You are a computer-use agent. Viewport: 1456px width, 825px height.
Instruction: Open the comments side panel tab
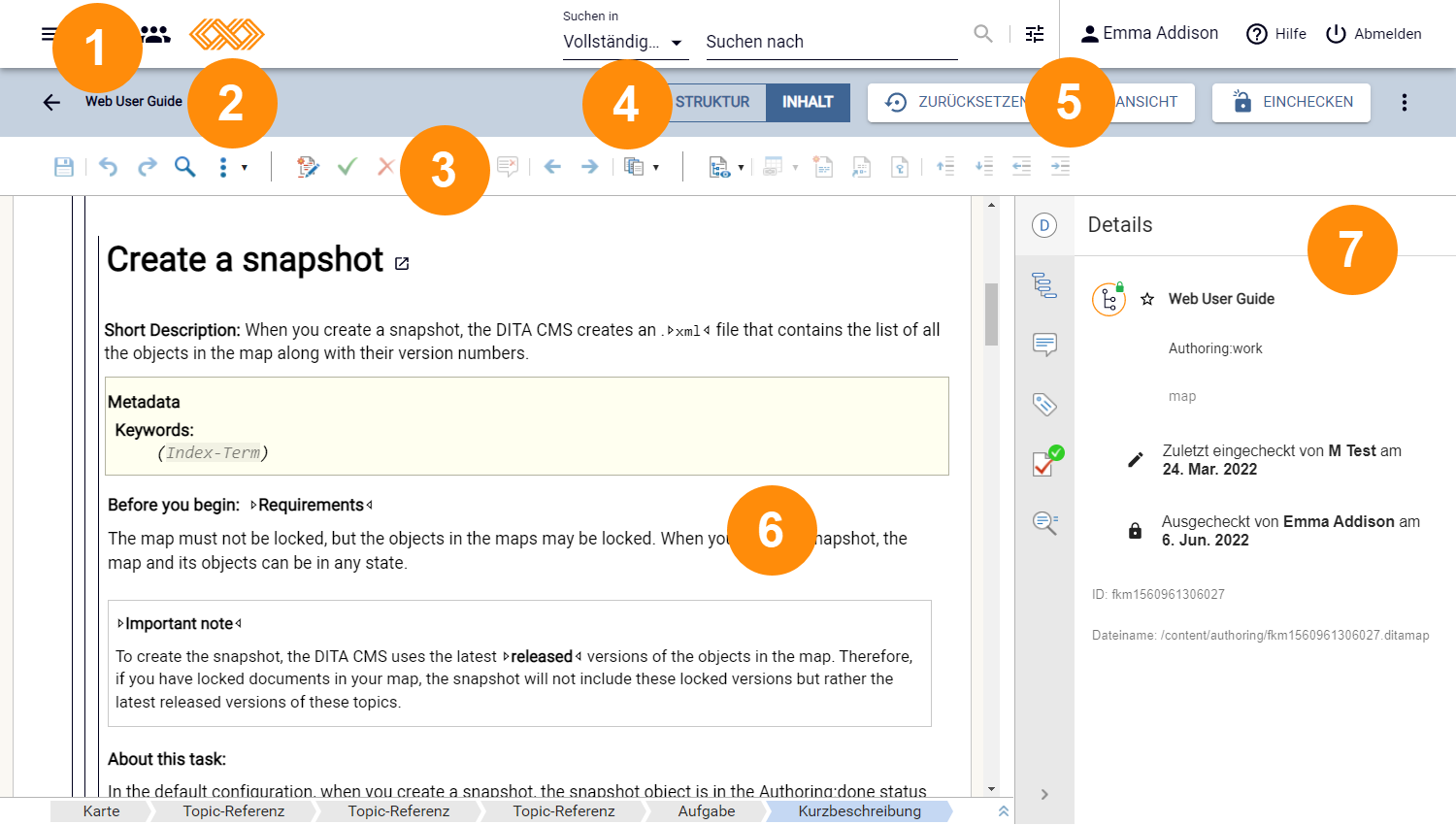pos(1044,345)
